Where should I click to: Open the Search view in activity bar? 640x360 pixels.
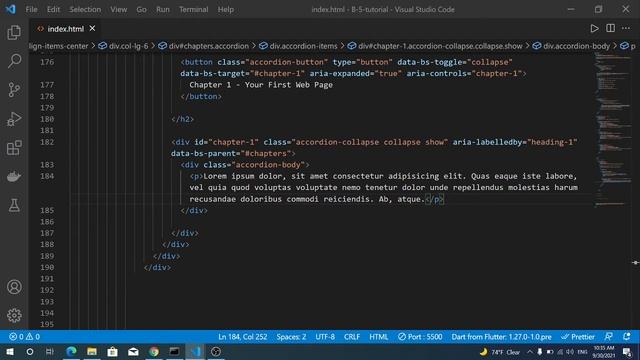coord(14,61)
